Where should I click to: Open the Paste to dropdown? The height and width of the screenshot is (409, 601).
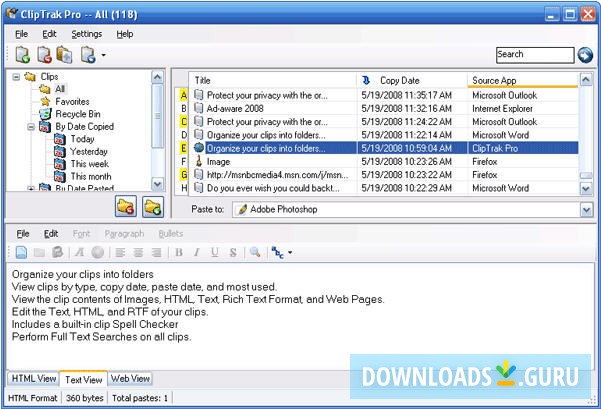[586, 210]
